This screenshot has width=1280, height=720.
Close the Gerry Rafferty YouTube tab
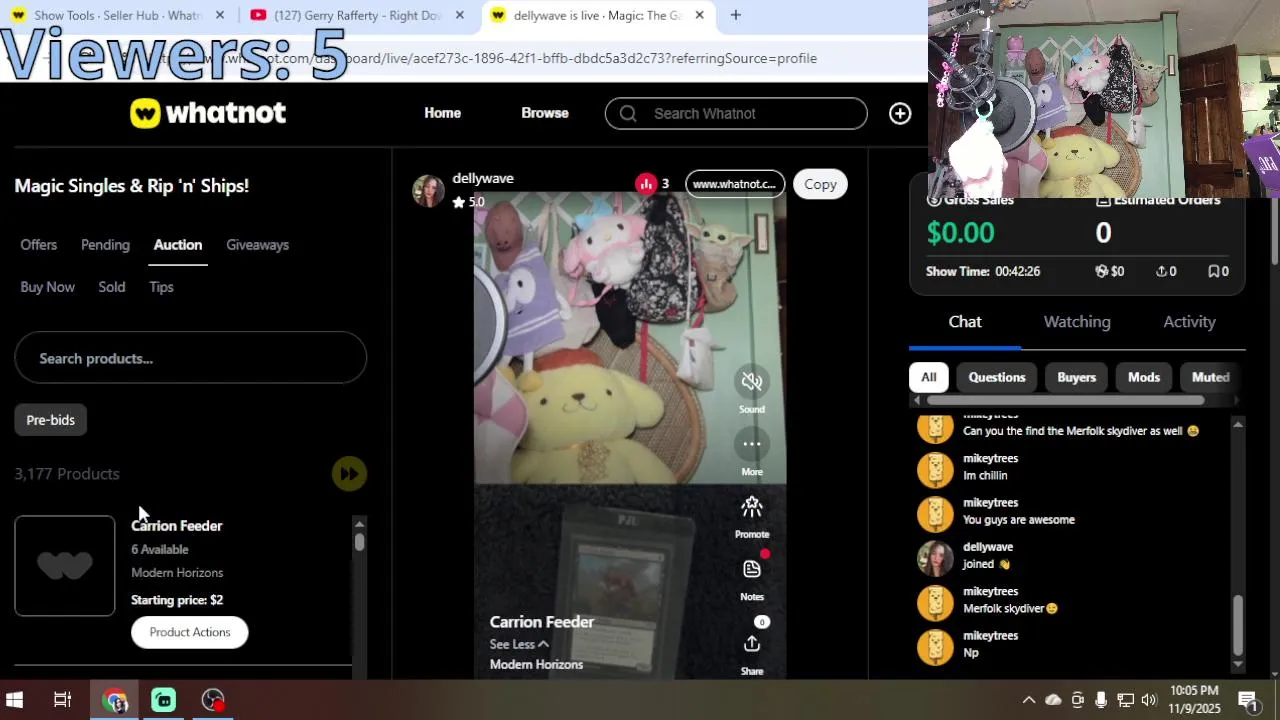pyautogui.click(x=460, y=15)
